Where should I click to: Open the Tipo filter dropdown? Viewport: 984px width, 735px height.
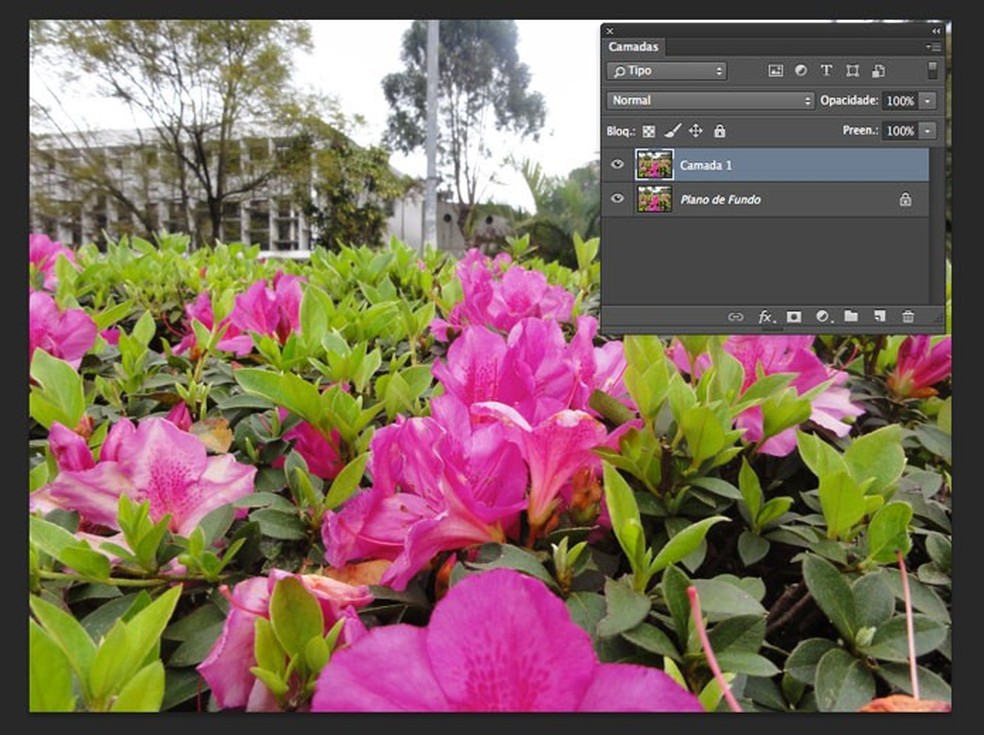[x=666, y=71]
